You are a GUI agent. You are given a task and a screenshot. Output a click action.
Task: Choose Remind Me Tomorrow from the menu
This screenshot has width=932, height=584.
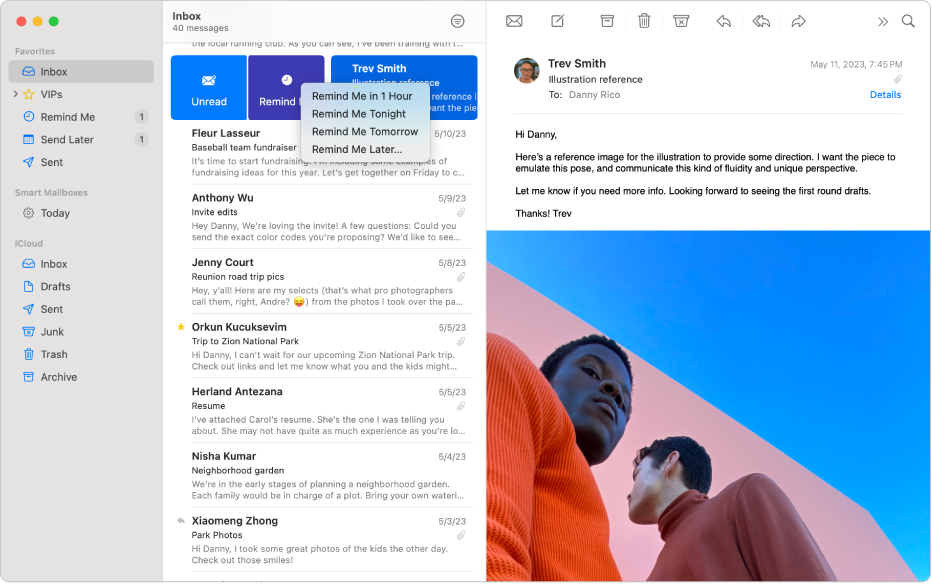[x=364, y=131]
